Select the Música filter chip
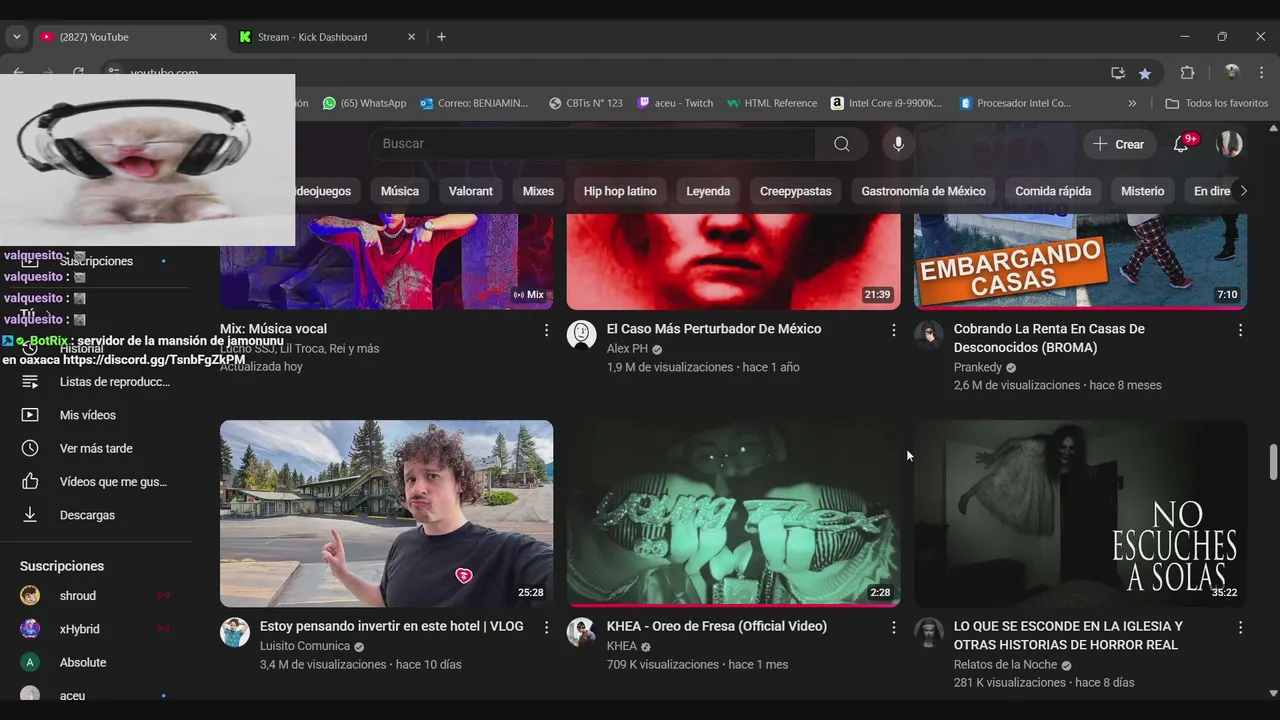 point(400,191)
